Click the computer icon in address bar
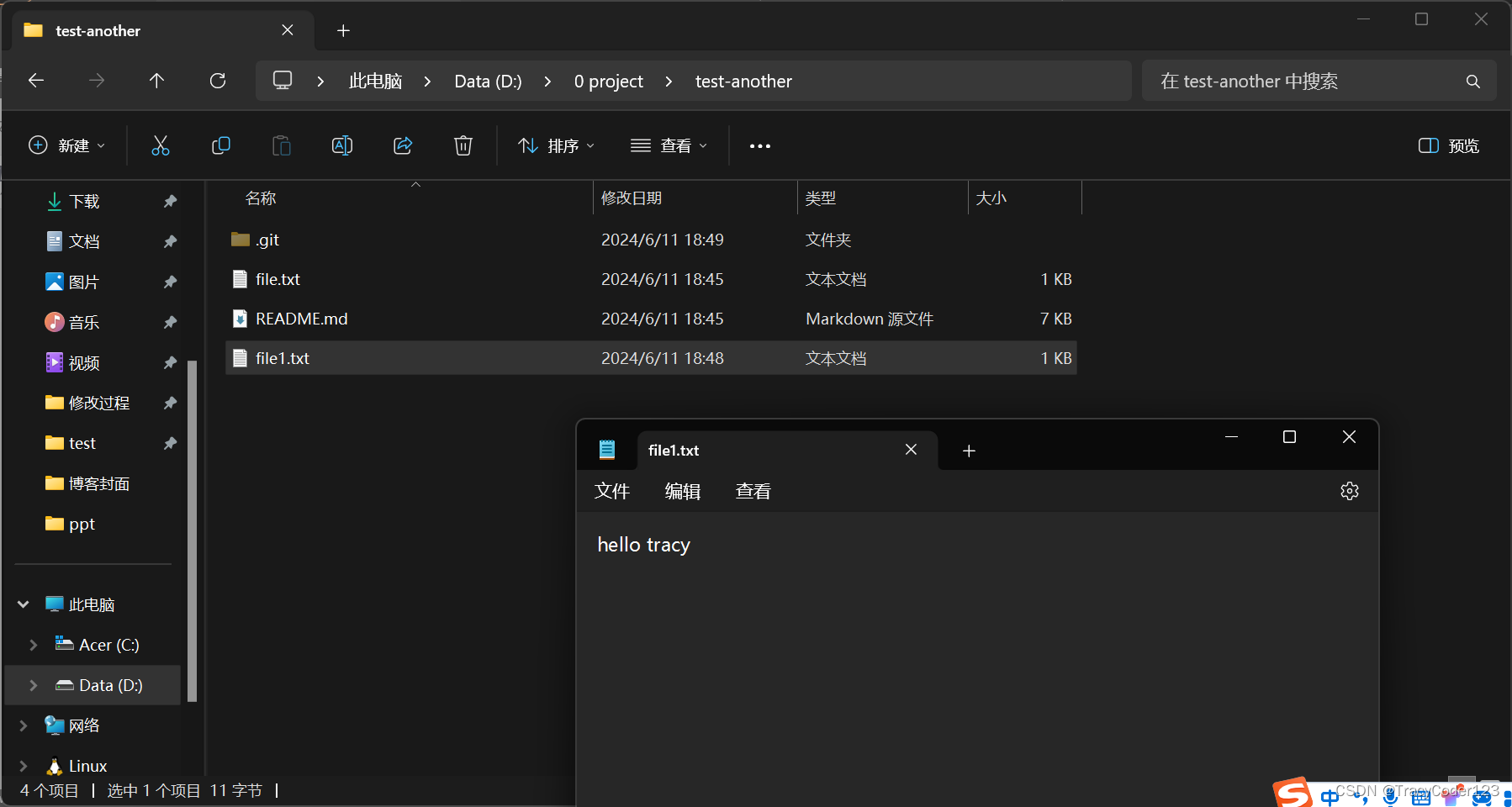The image size is (1512, 807). (x=283, y=81)
